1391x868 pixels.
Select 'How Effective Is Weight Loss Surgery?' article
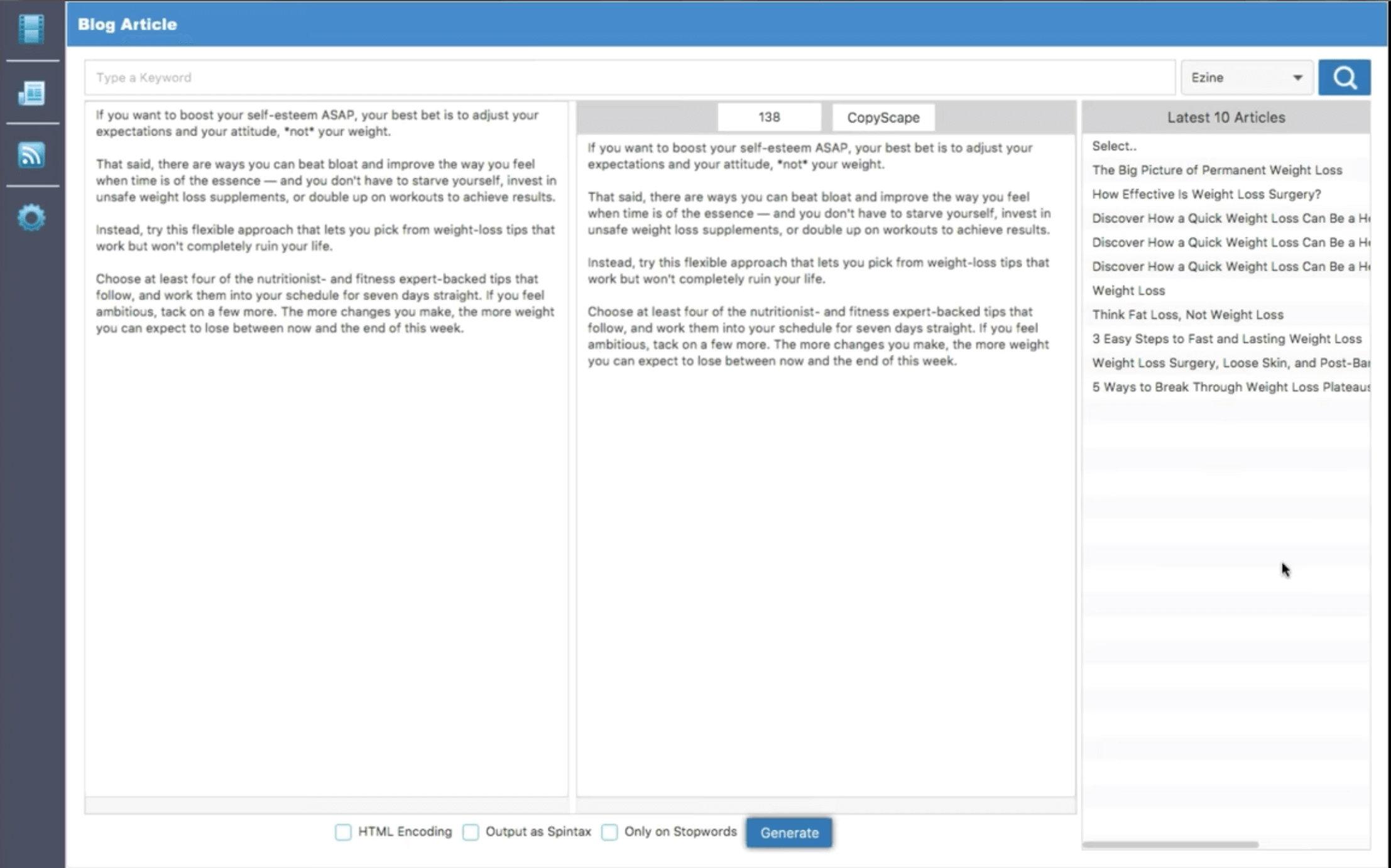[x=1226, y=194]
